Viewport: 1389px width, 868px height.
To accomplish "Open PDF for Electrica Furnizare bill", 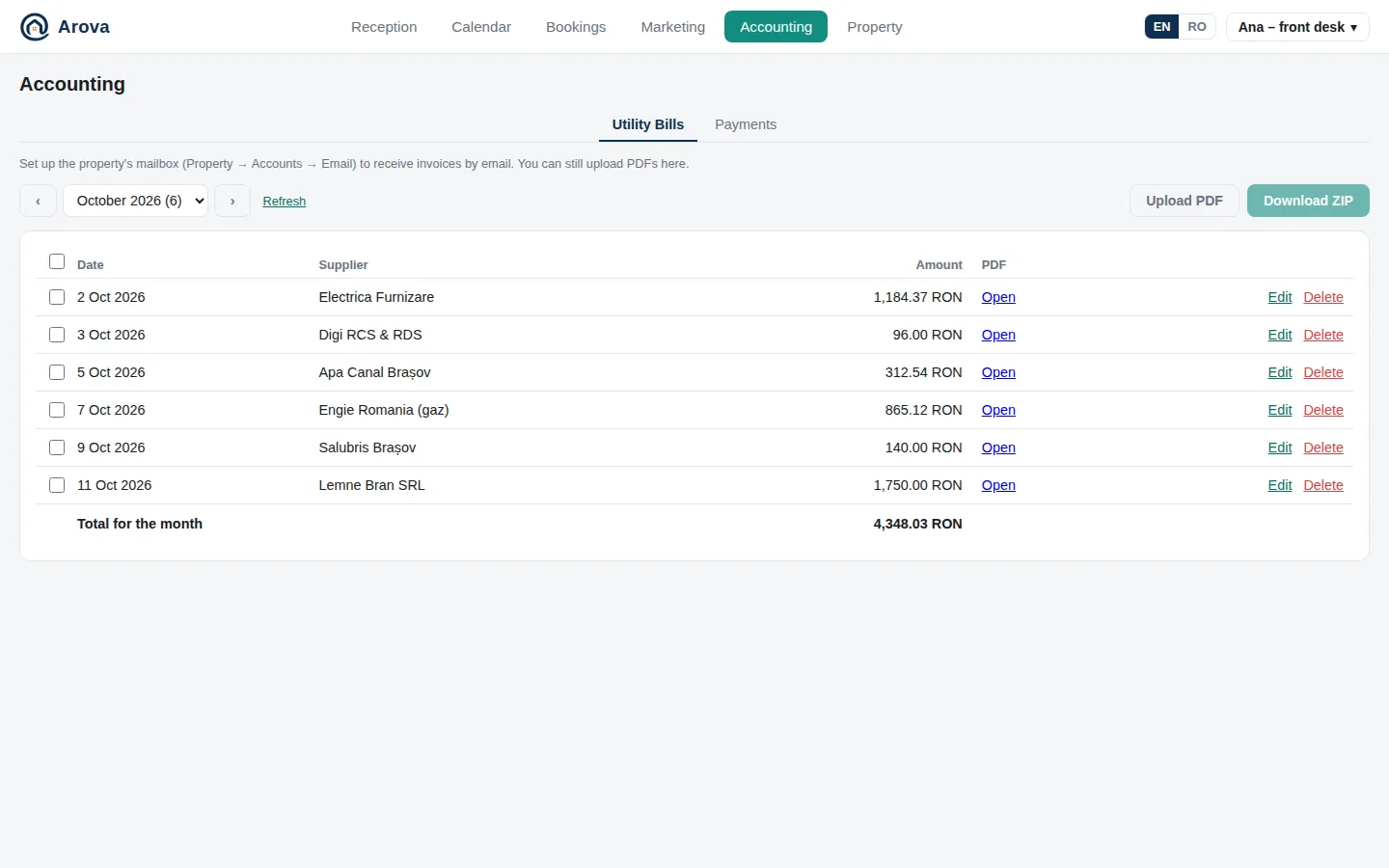I will (x=998, y=297).
